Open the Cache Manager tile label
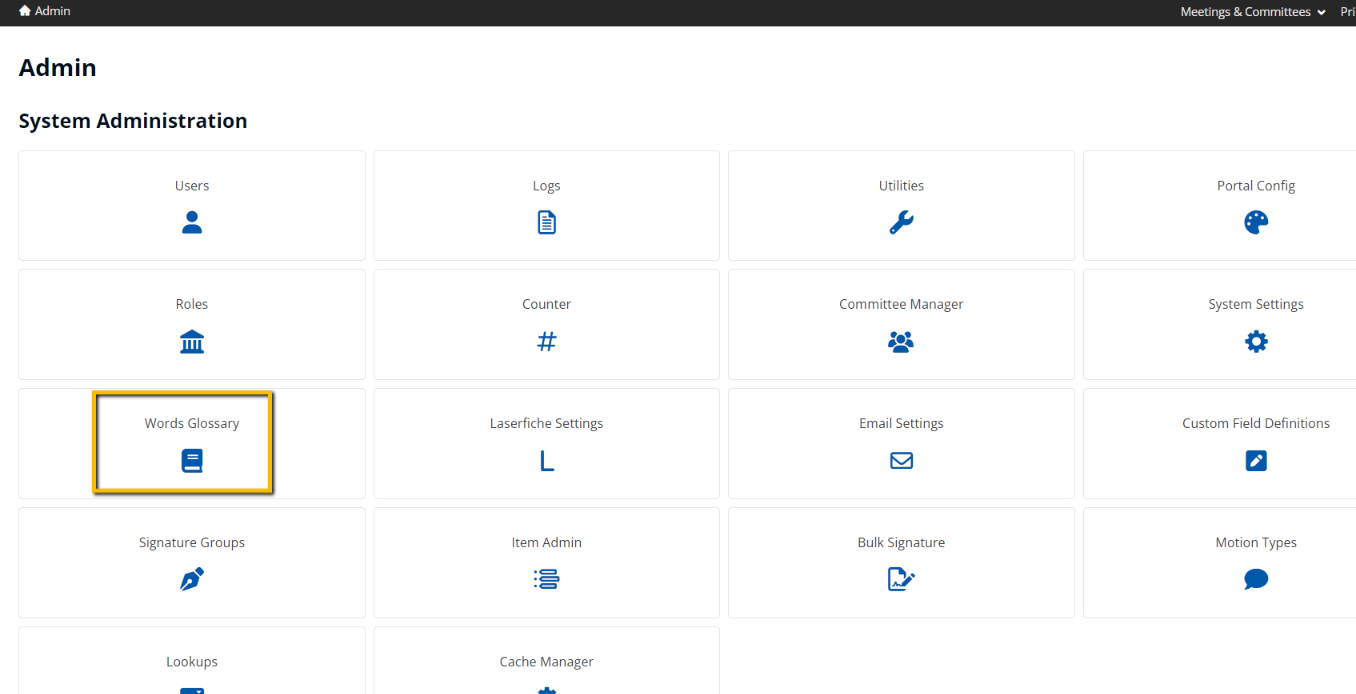Viewport: 1356px width, 694px height. [546, 661]
